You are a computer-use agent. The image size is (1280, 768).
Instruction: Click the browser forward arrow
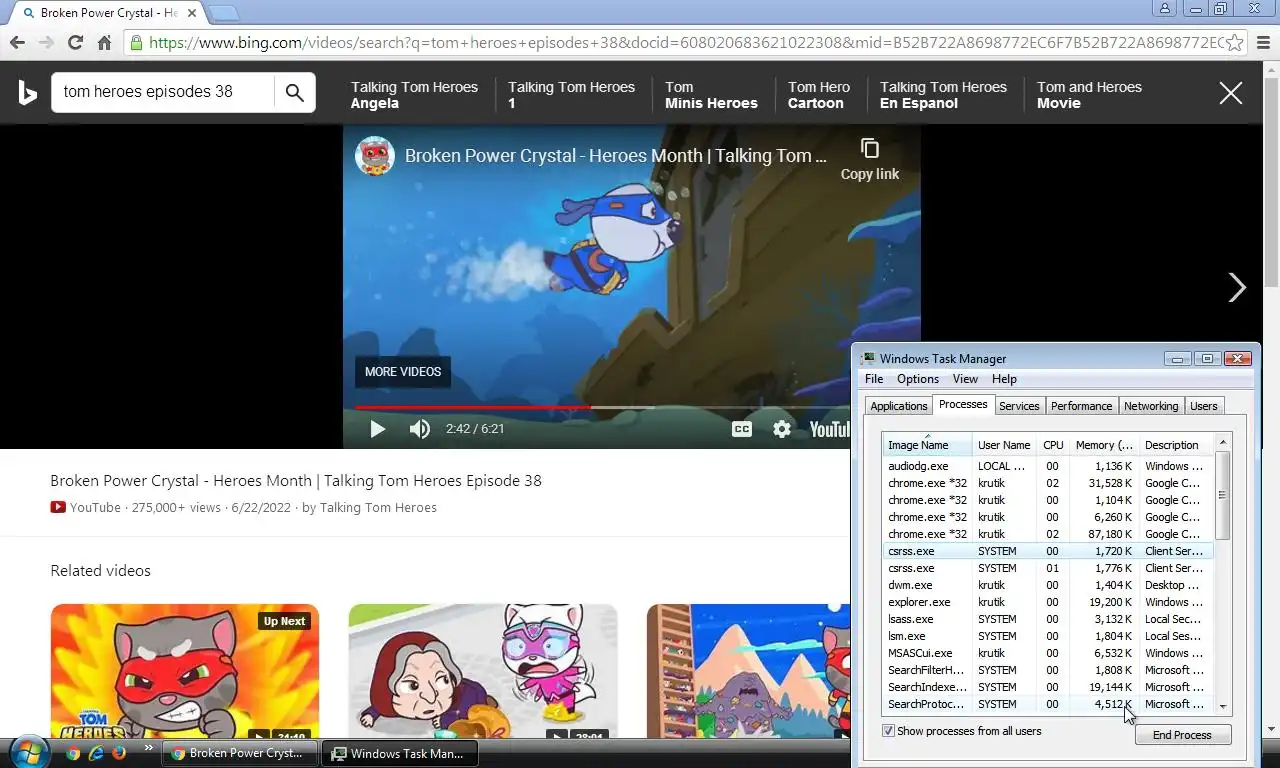(46, 43)
